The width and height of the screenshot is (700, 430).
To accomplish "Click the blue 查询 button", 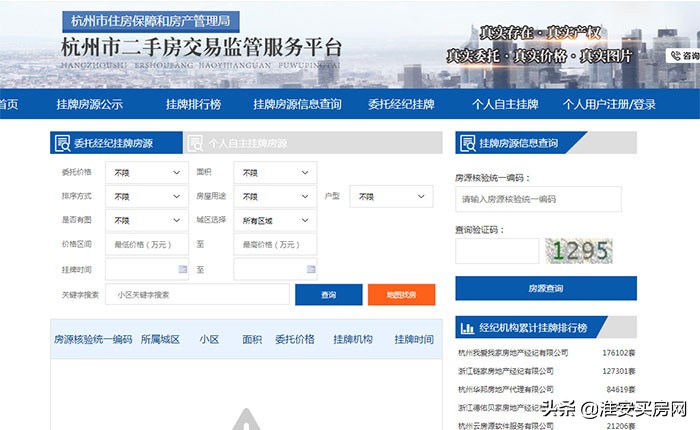I will click(x=329, y=295).
